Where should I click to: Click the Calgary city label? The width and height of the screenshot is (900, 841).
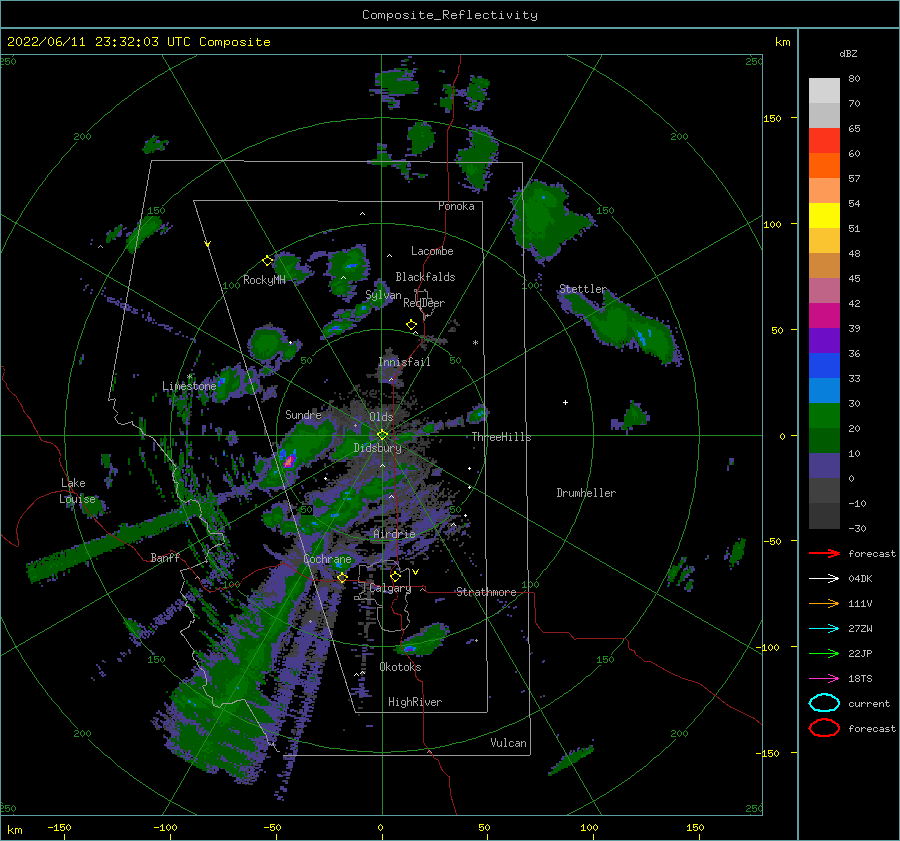pos(390,588)
